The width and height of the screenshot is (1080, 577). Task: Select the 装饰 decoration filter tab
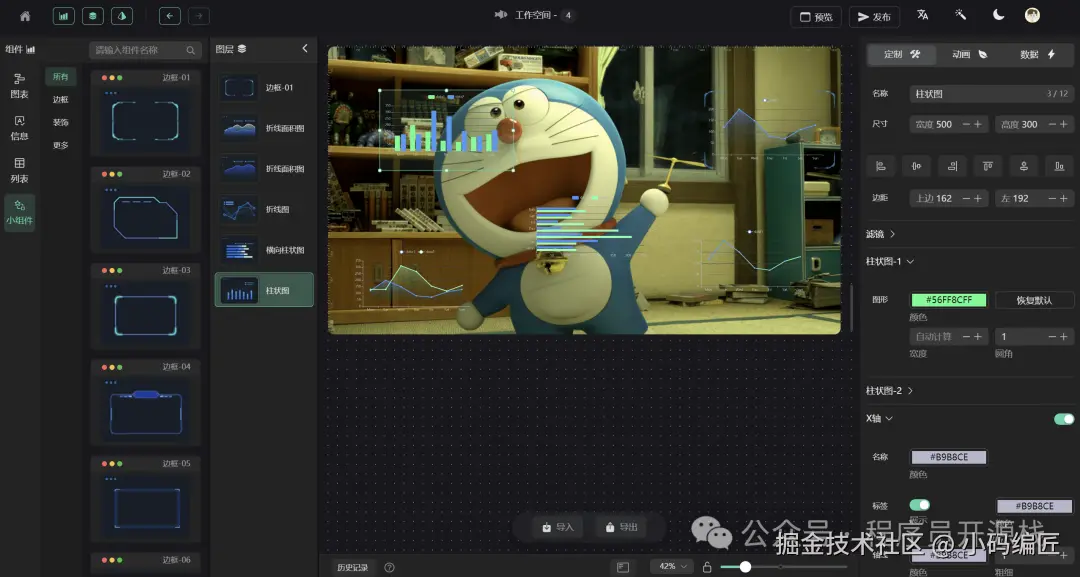pyautogui.click(x=61, y=123)
